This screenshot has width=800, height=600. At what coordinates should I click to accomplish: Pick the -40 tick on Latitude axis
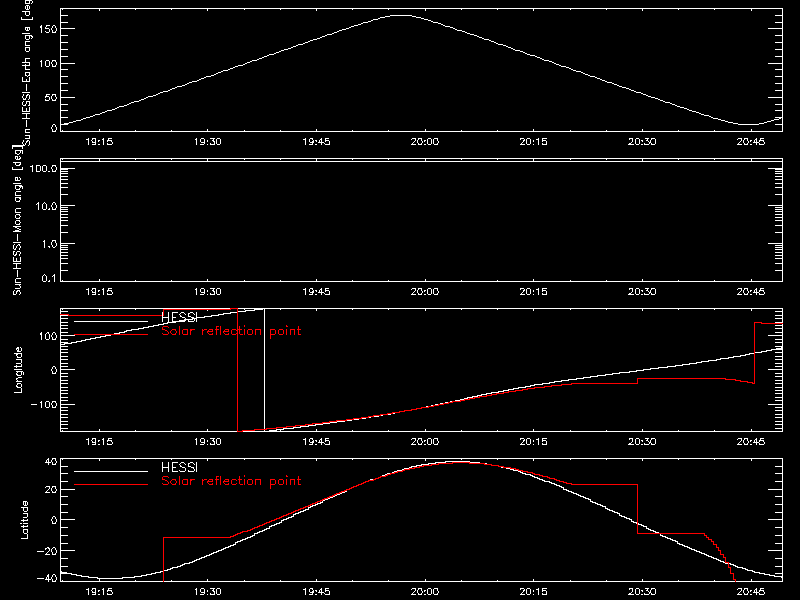tap(47, 579)
